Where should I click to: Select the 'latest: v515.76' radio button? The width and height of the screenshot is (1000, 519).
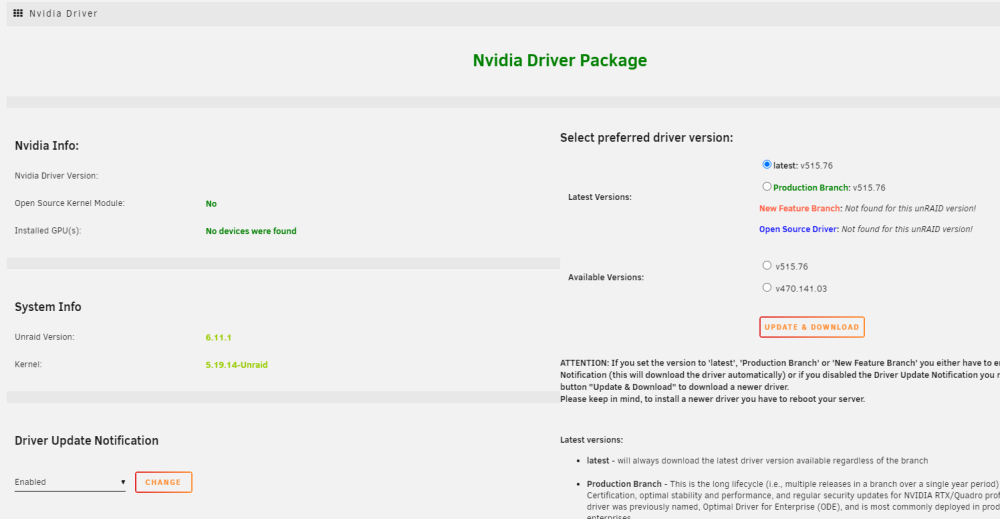coord(767,164)
